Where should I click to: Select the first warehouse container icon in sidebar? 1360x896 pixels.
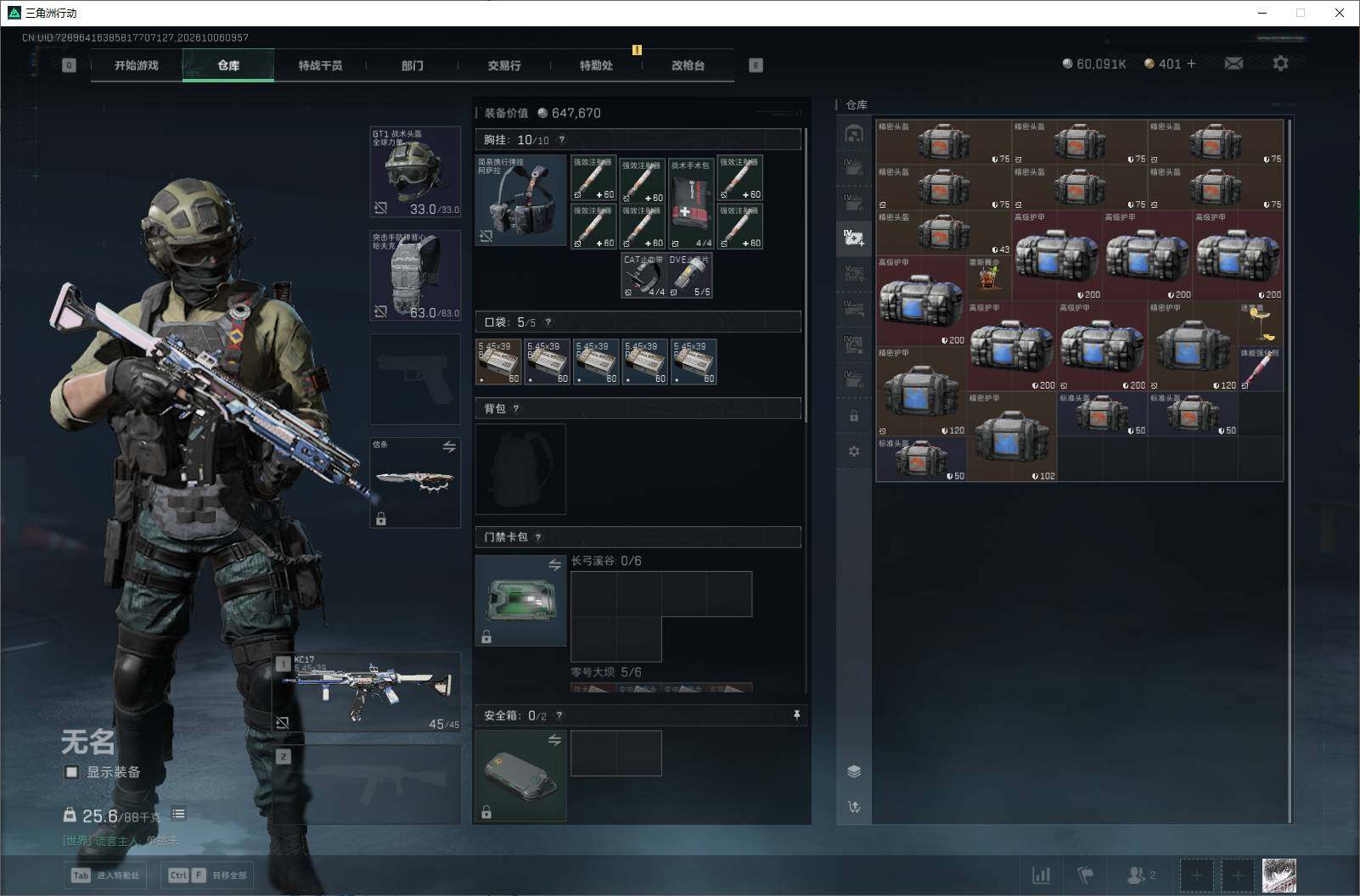pos(854,133)
